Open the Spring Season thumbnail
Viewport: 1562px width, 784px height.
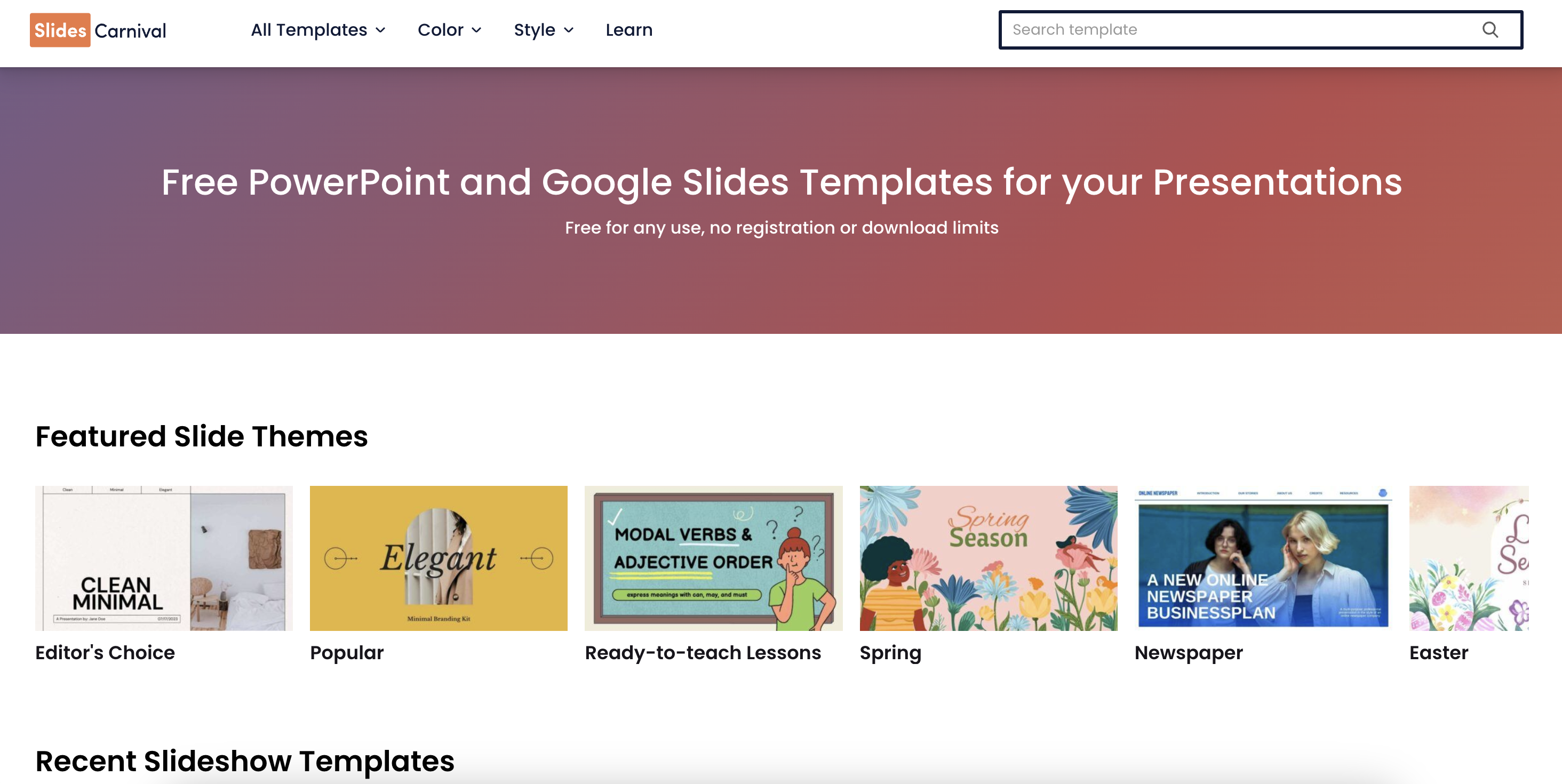pyautogui.click(x=988, y=557)
